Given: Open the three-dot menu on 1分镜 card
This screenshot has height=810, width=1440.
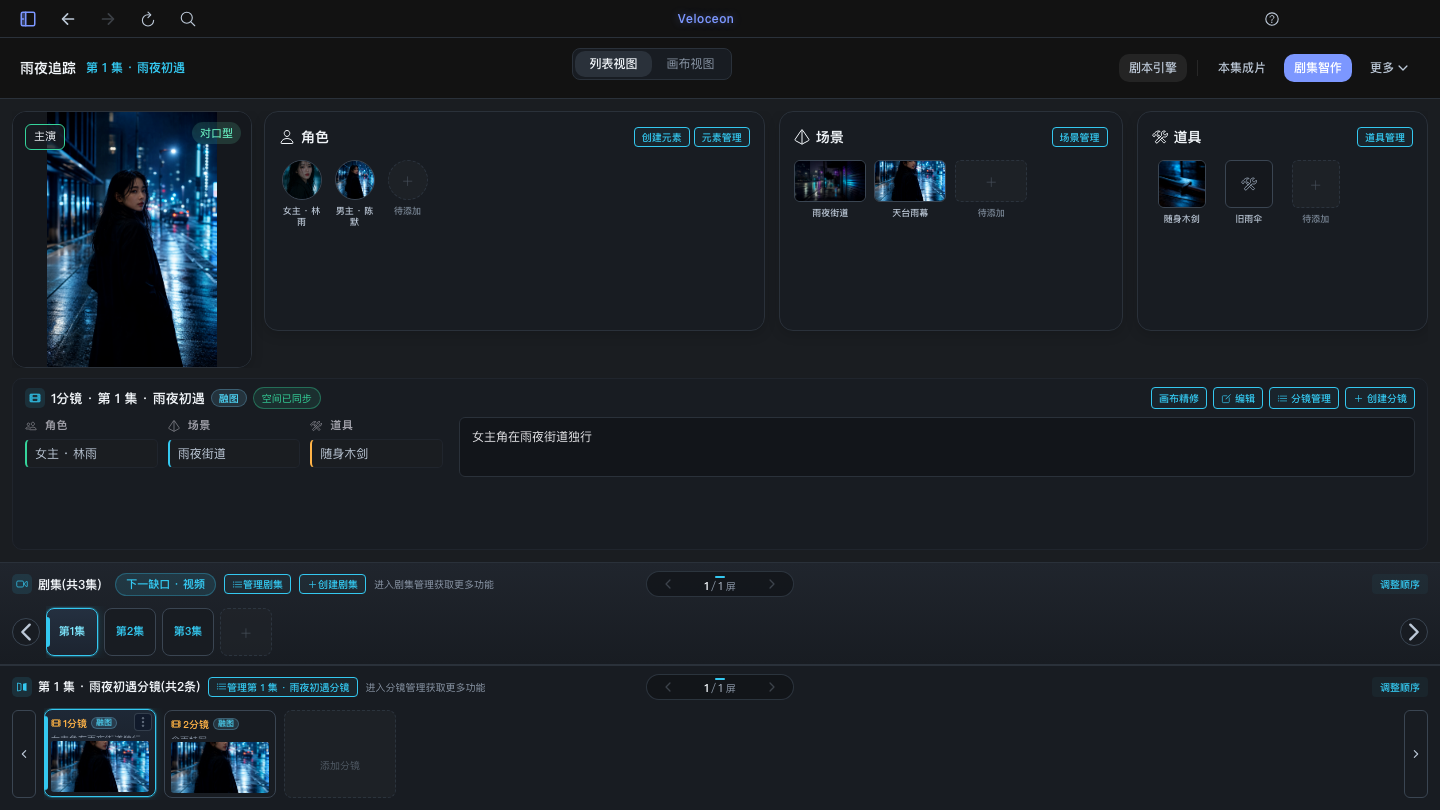Looking at the screenshot, I should [143, 722].
